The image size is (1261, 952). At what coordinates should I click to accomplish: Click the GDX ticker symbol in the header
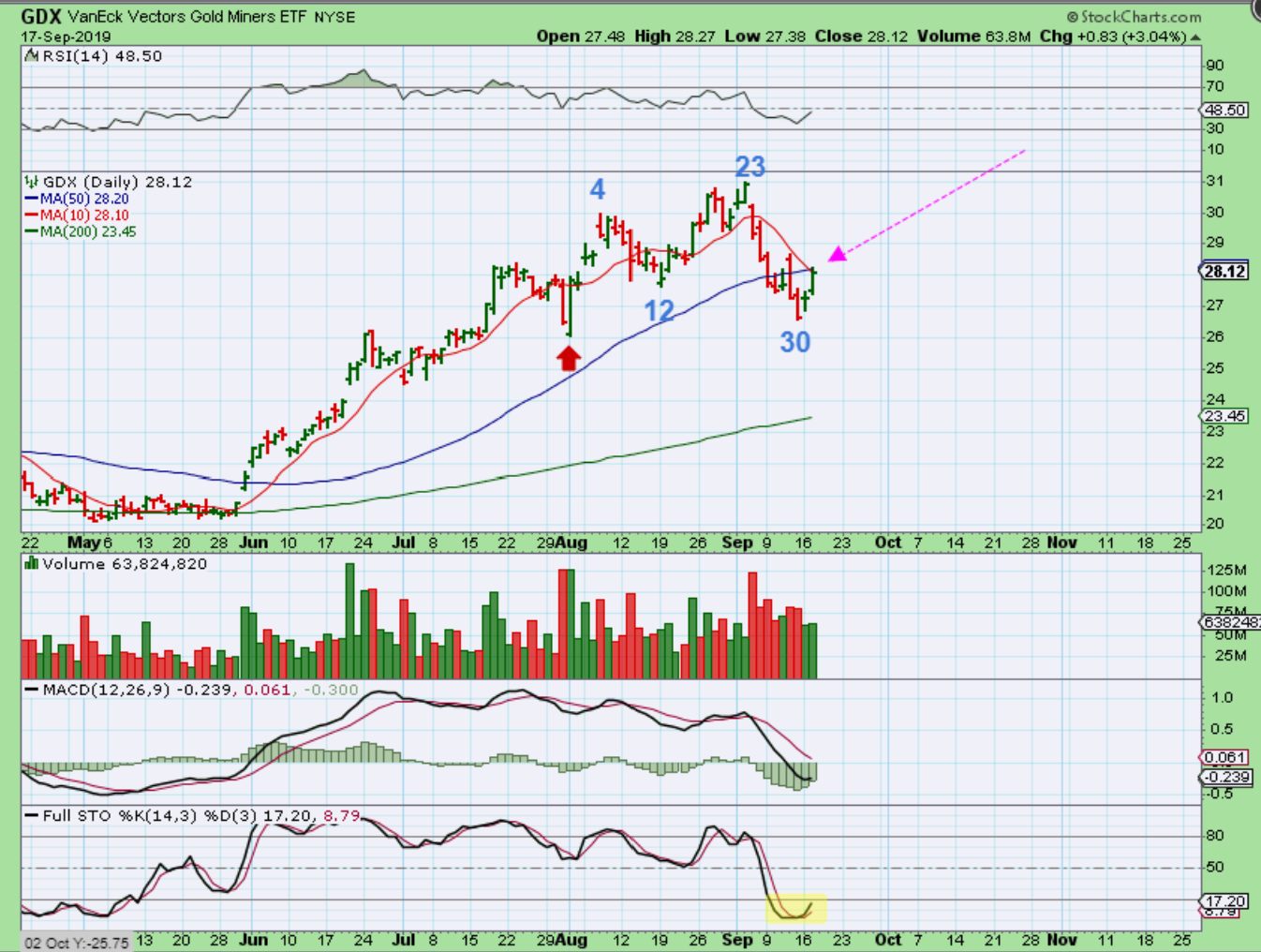[x=41, y=16]
